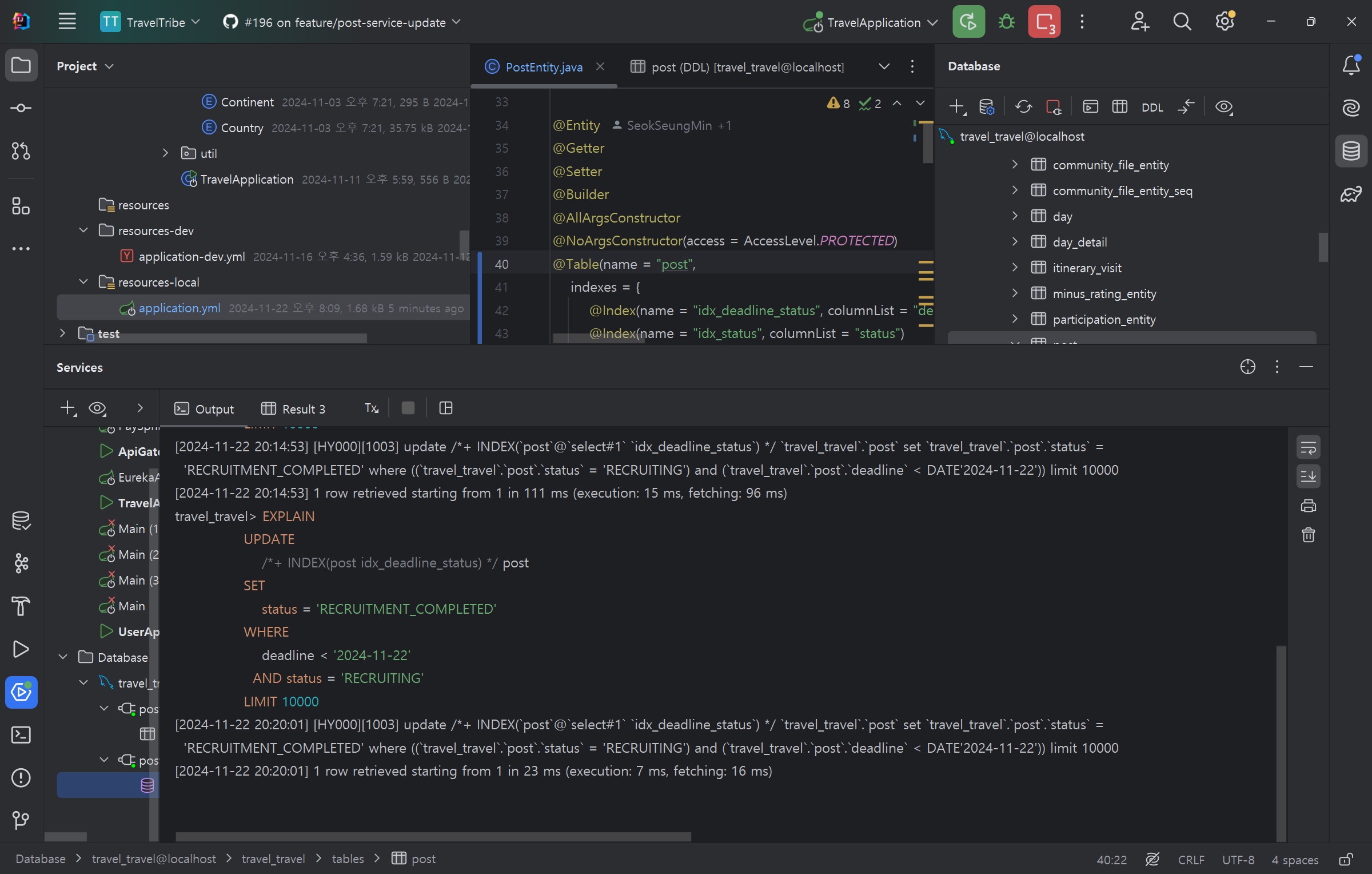Open Pull Requests tool window
Screen dimensions: 1372x874
click(x=21, y=151)
